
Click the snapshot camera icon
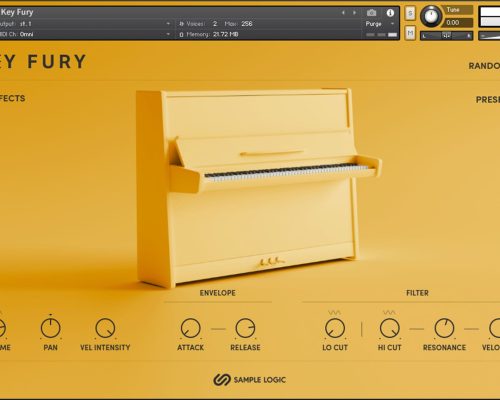371,13
